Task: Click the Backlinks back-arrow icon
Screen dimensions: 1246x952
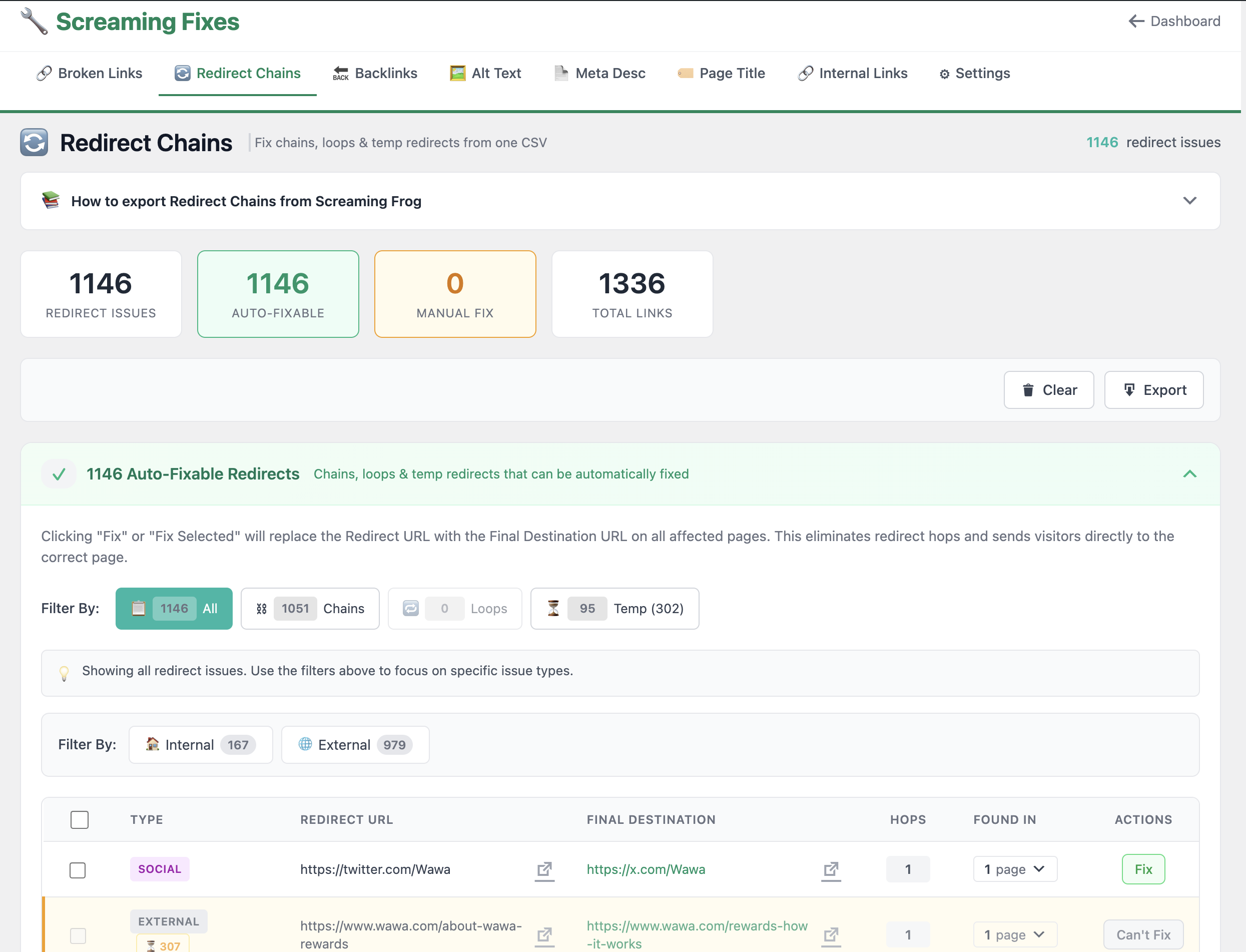Action: 339,73
